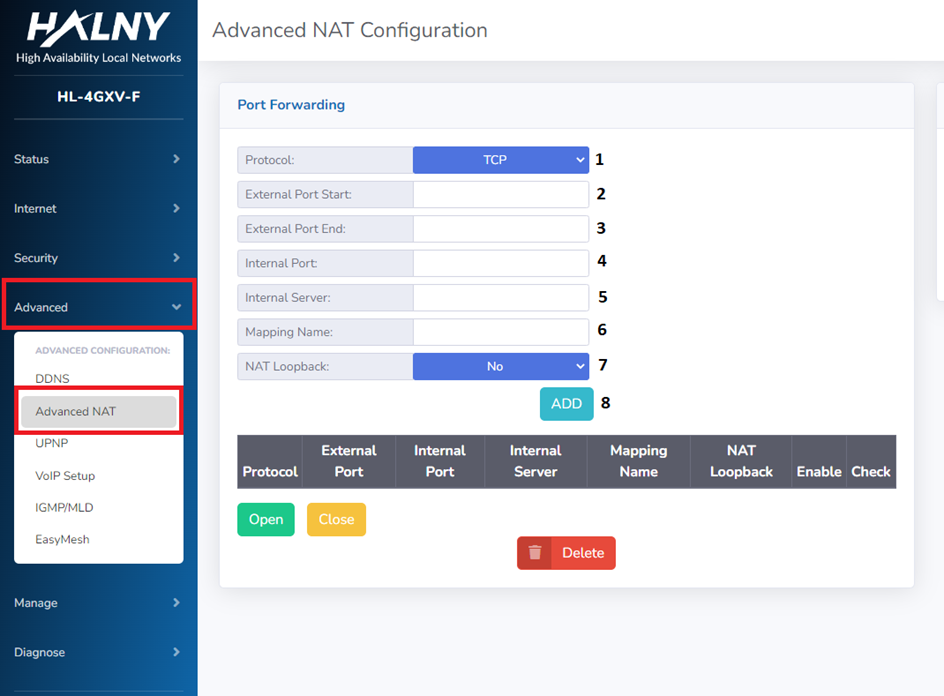Open the Protocol dropdown showing TCP
This screenshot has width=944, height=696.
point(501,160)
